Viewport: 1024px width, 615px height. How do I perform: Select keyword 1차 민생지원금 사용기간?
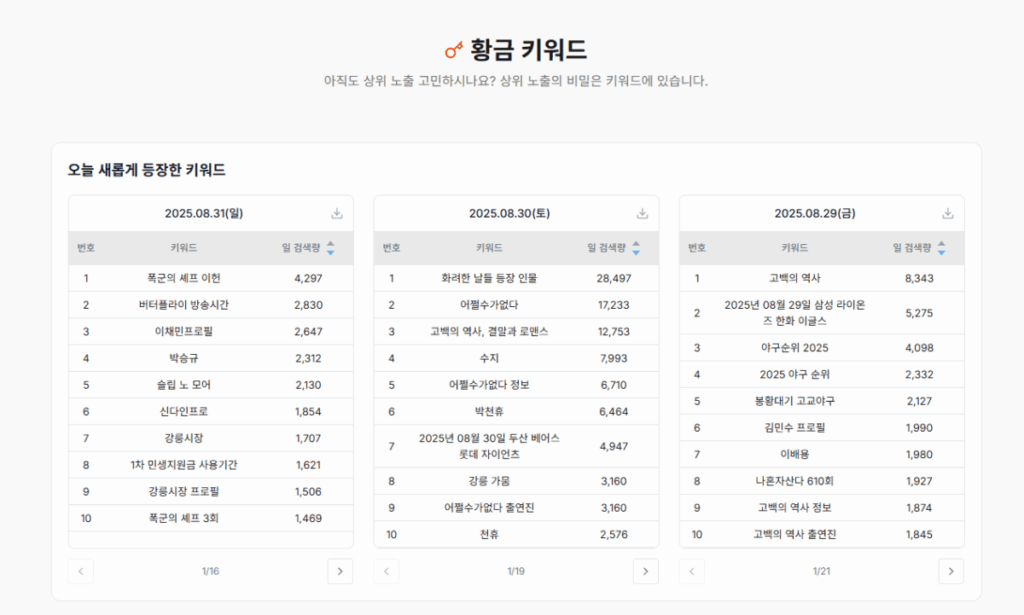point(184,465)
